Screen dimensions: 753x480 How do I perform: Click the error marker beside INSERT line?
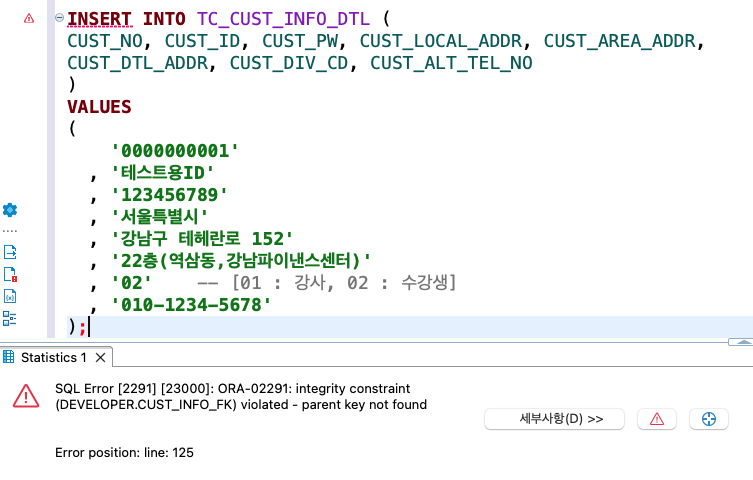pyautogui.click(x=29, y=19)
